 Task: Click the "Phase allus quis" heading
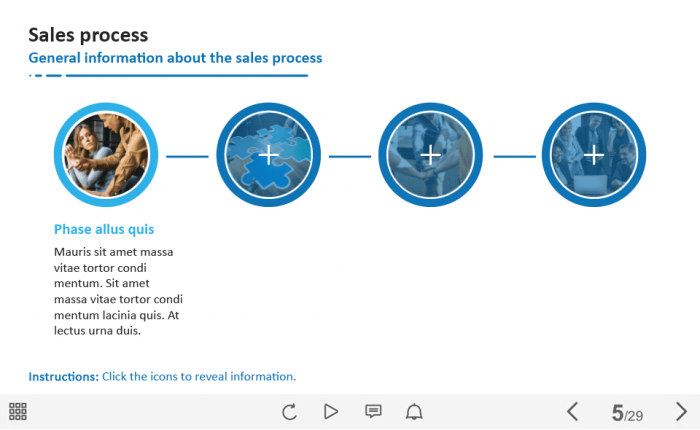(x=104, y=229)
